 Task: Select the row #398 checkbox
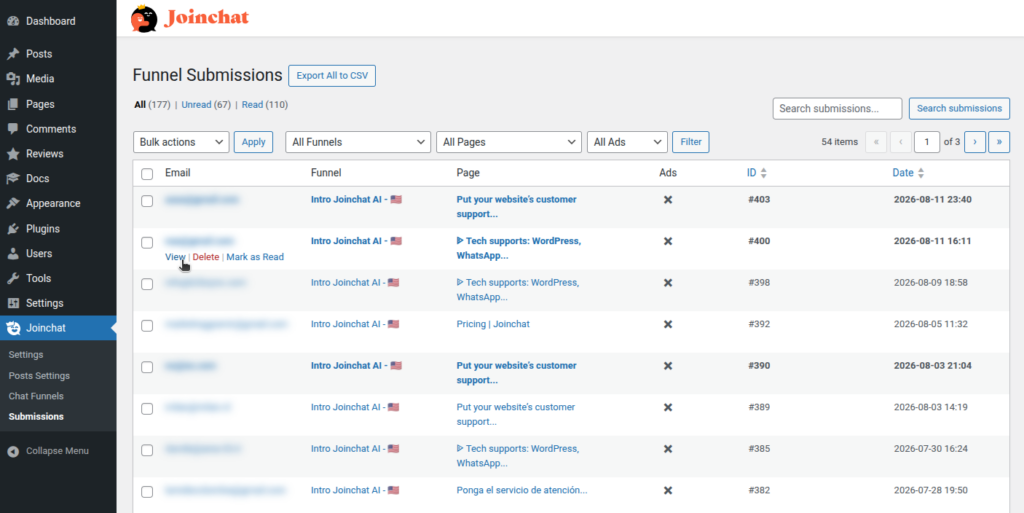coord(147,284)
